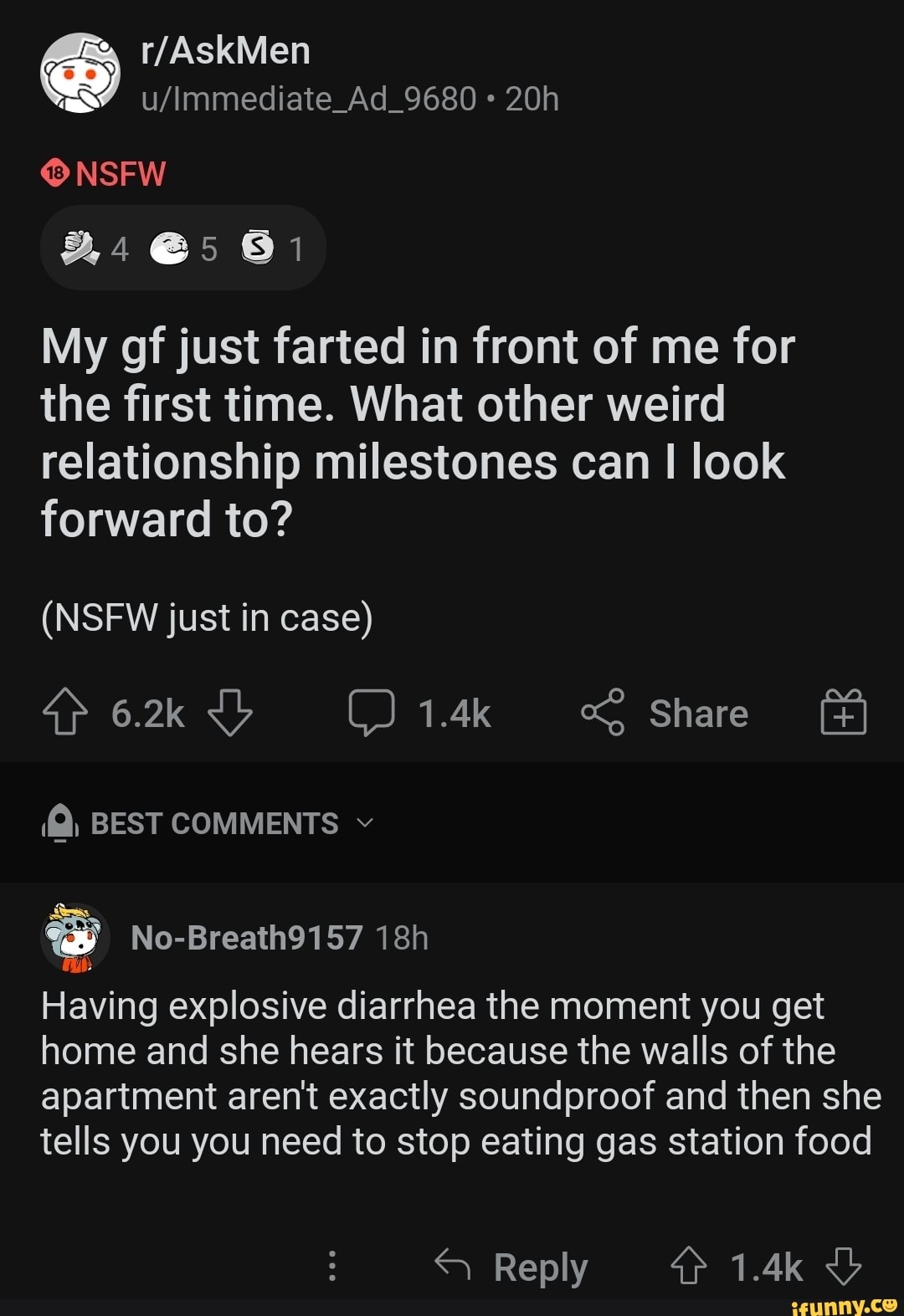Open the r/AskMen subreddit link

226,51
